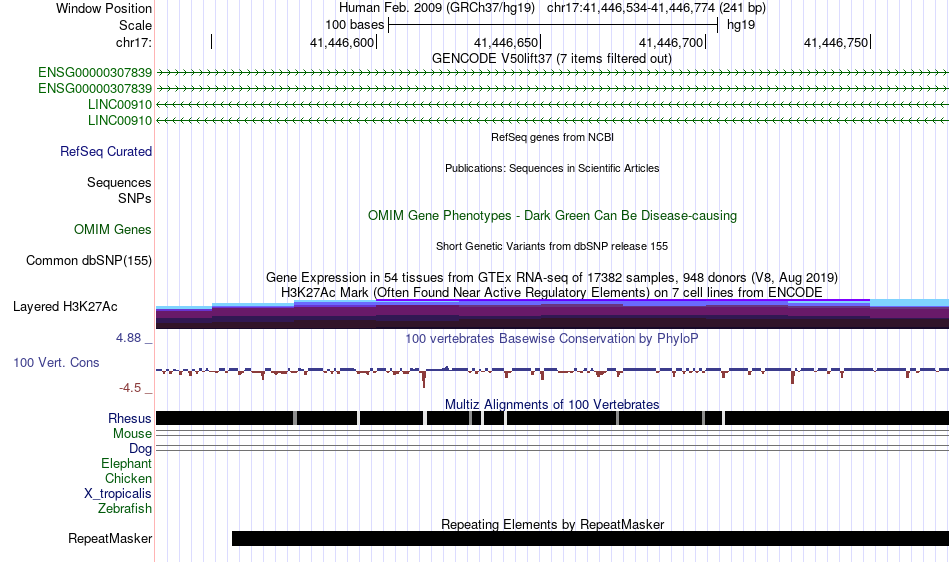This screenshot has height=562, width=950.
Task: Click the Window Position label
Action: 104,8
